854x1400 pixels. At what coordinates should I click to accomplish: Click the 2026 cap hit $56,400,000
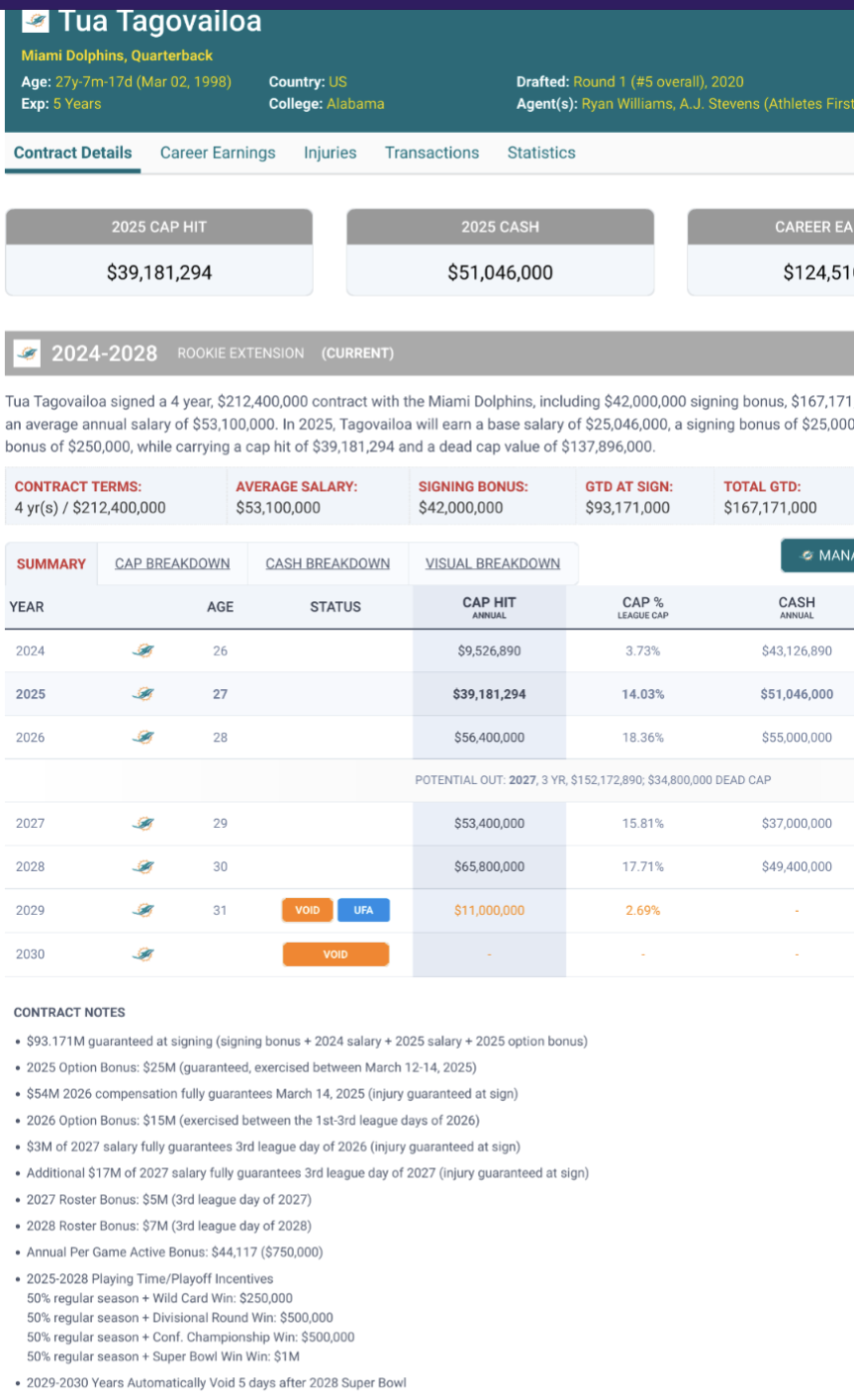point(489,738)
